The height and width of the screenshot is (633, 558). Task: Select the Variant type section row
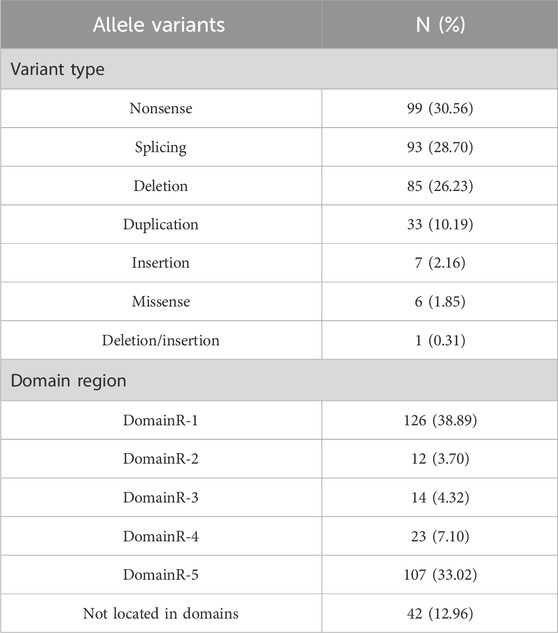[x=279, y=69]
